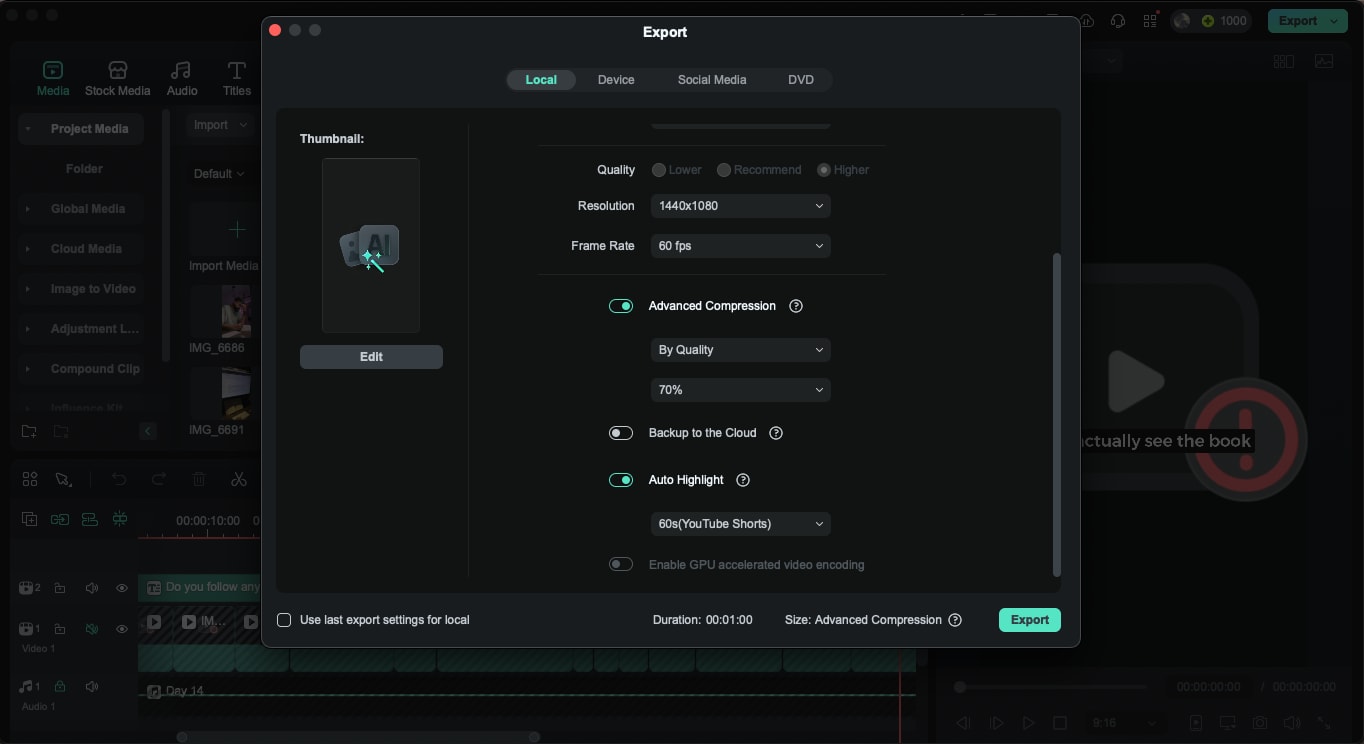Image resolution: width=1364 pixels, height=744 pixels.
Task: Select the pointer selection tool
Action: point(63,479)
